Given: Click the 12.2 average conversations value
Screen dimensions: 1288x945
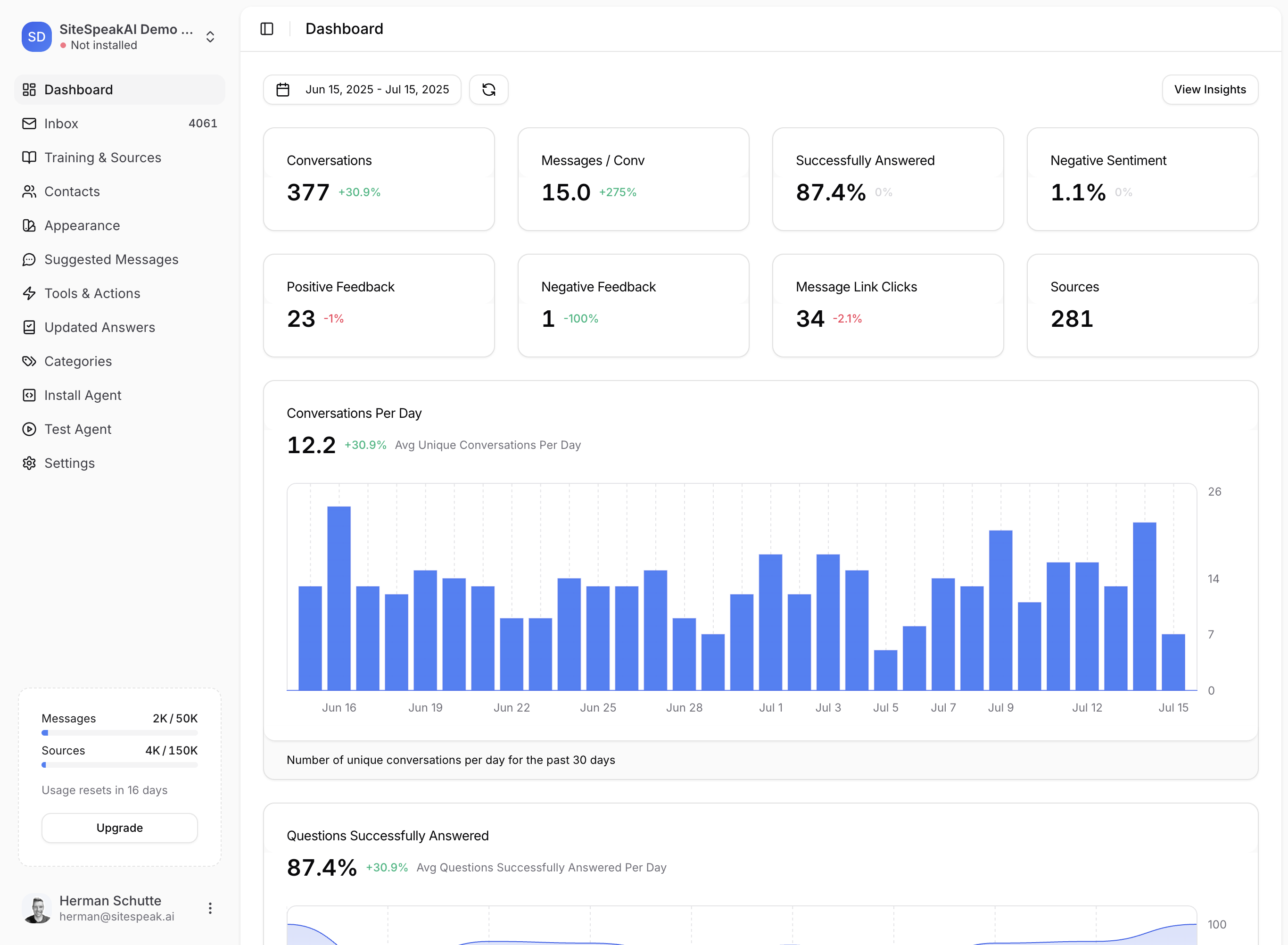Looking at the screenshot, I should click(311, 445).
